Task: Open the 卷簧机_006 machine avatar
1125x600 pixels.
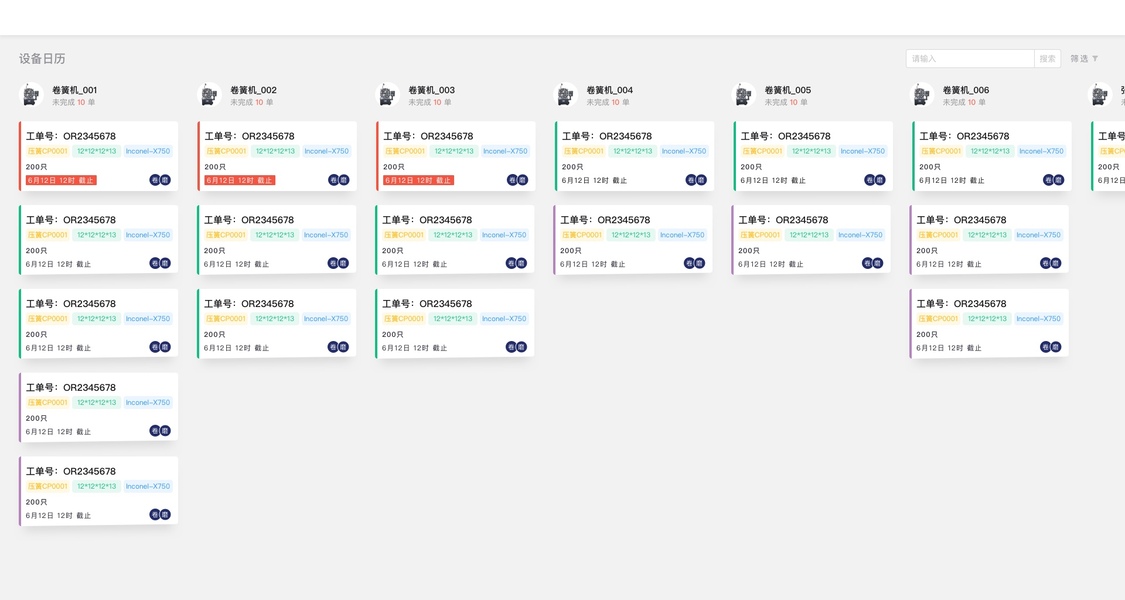Action: point(921,95)
